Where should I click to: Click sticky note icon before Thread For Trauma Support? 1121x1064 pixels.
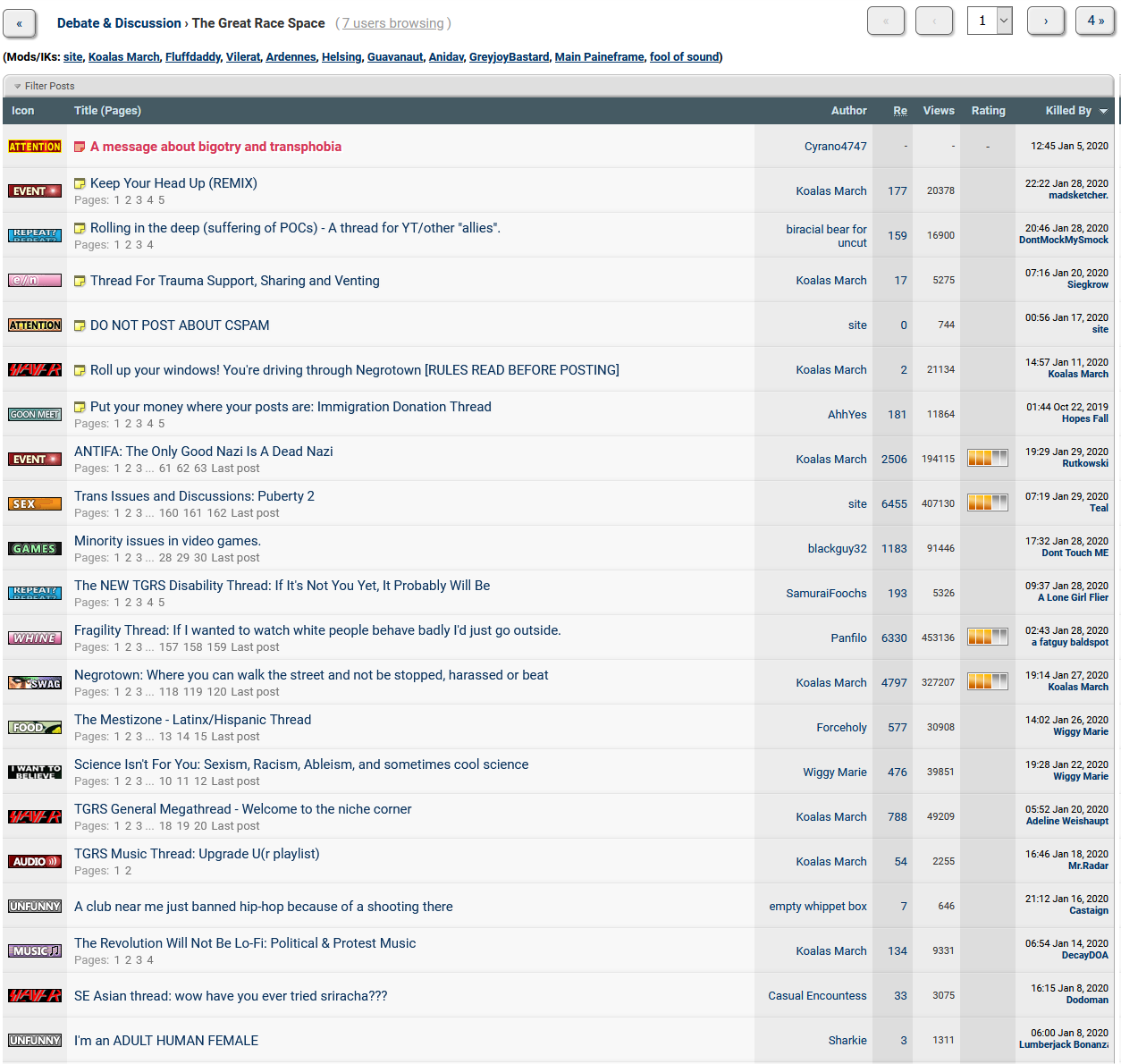point(80,281)
